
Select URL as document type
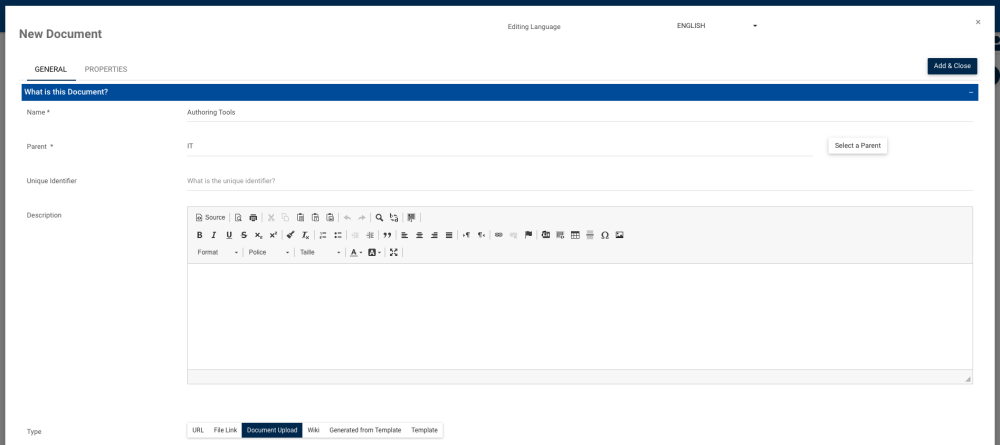pos(198,430)
